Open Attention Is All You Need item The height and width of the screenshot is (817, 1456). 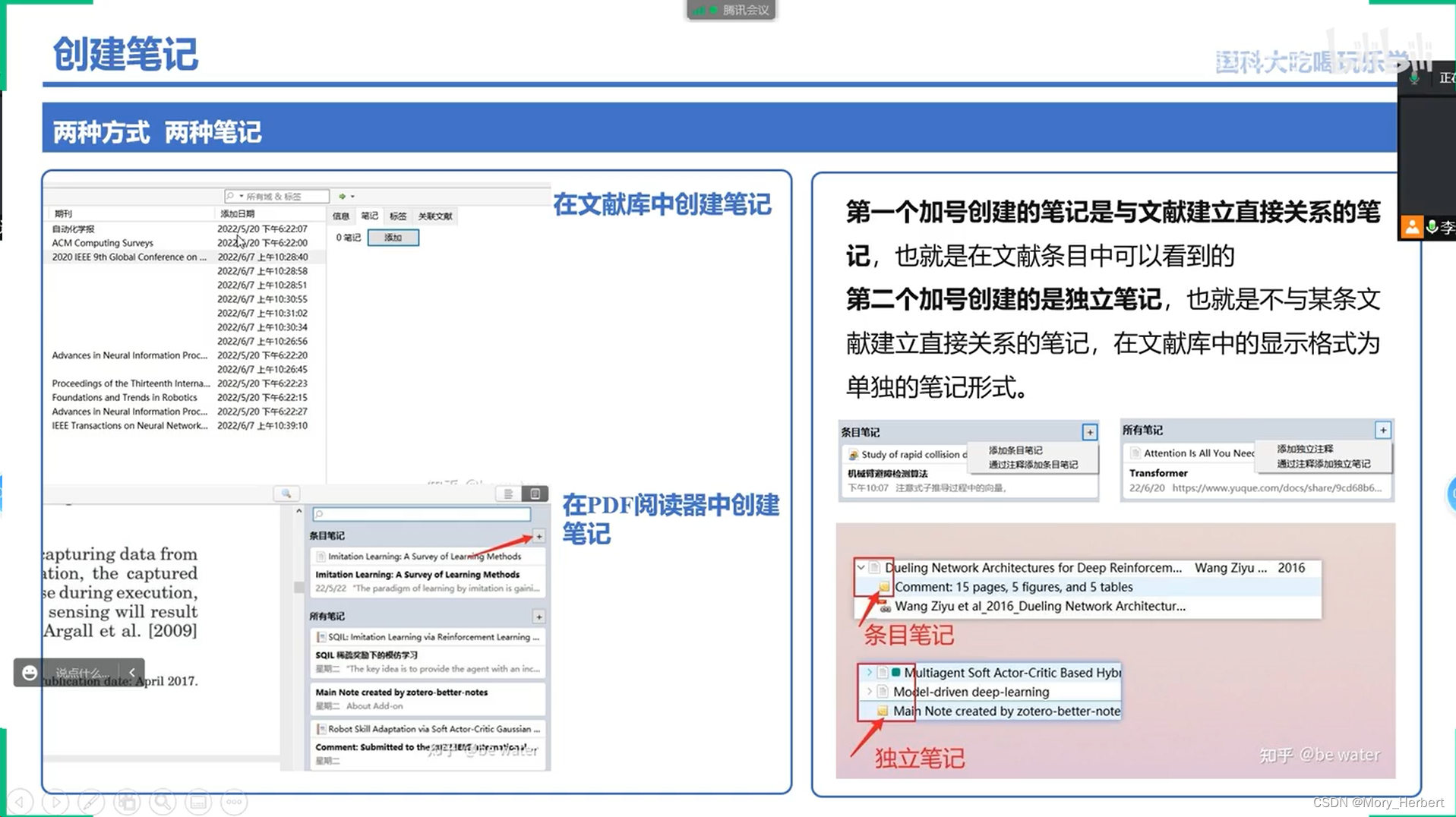1192,453
